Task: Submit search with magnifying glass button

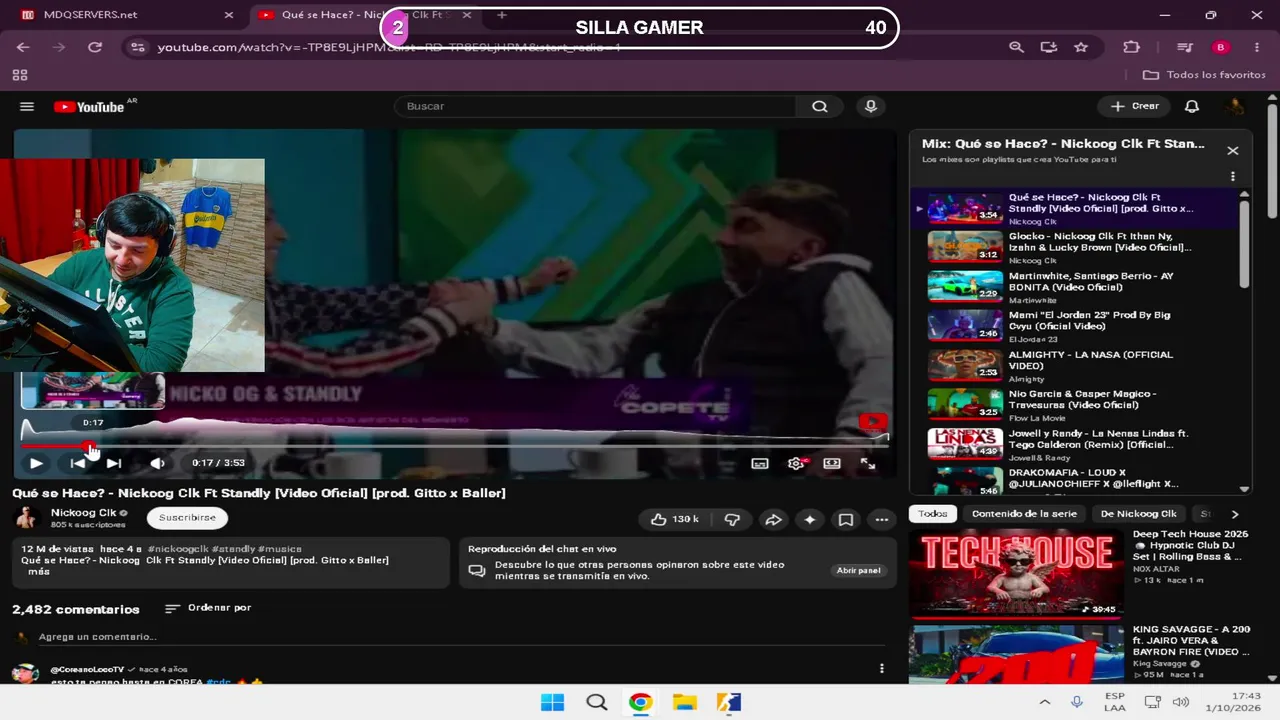Action: (x=820, y=107)
